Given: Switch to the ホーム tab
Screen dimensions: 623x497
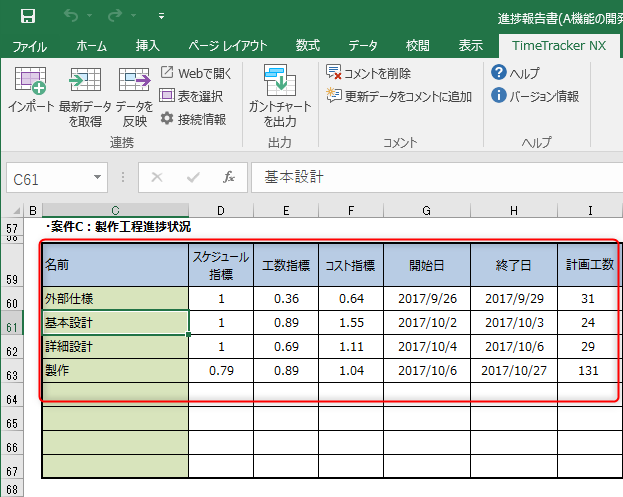Looking at the screenshot, I should pos(92,45).
